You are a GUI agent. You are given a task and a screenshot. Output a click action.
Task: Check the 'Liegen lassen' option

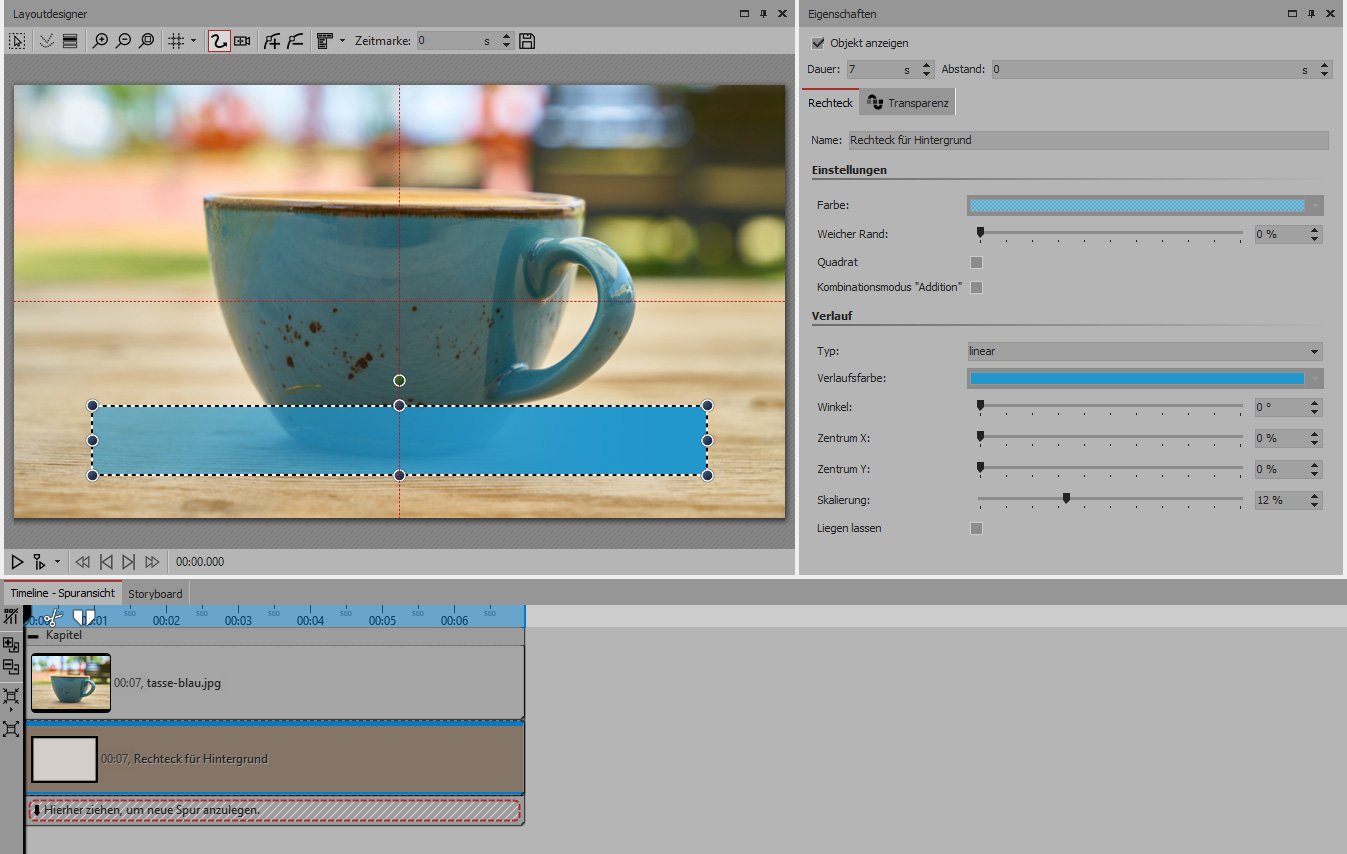pos(977,528)
